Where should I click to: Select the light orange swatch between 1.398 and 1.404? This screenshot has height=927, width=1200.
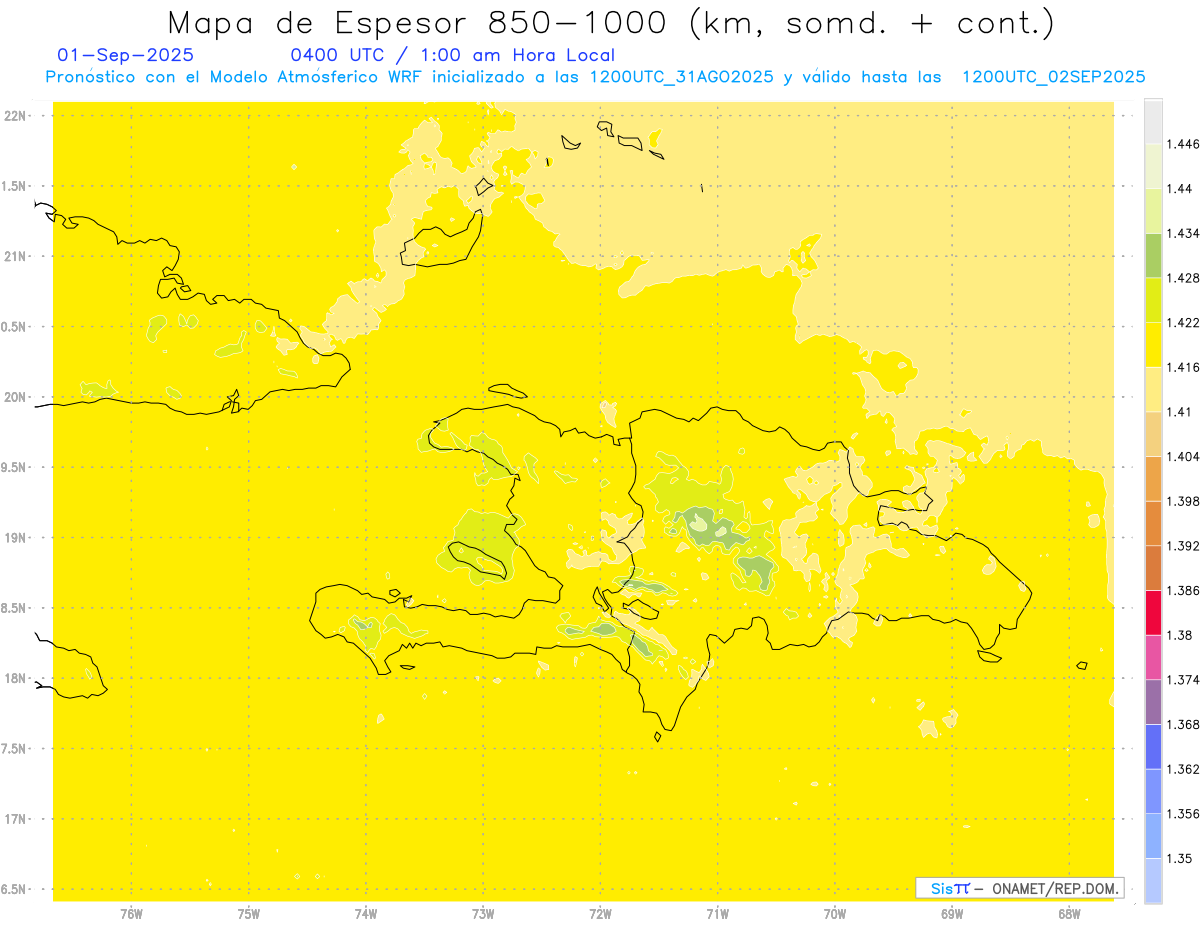tap(1153, 479)
